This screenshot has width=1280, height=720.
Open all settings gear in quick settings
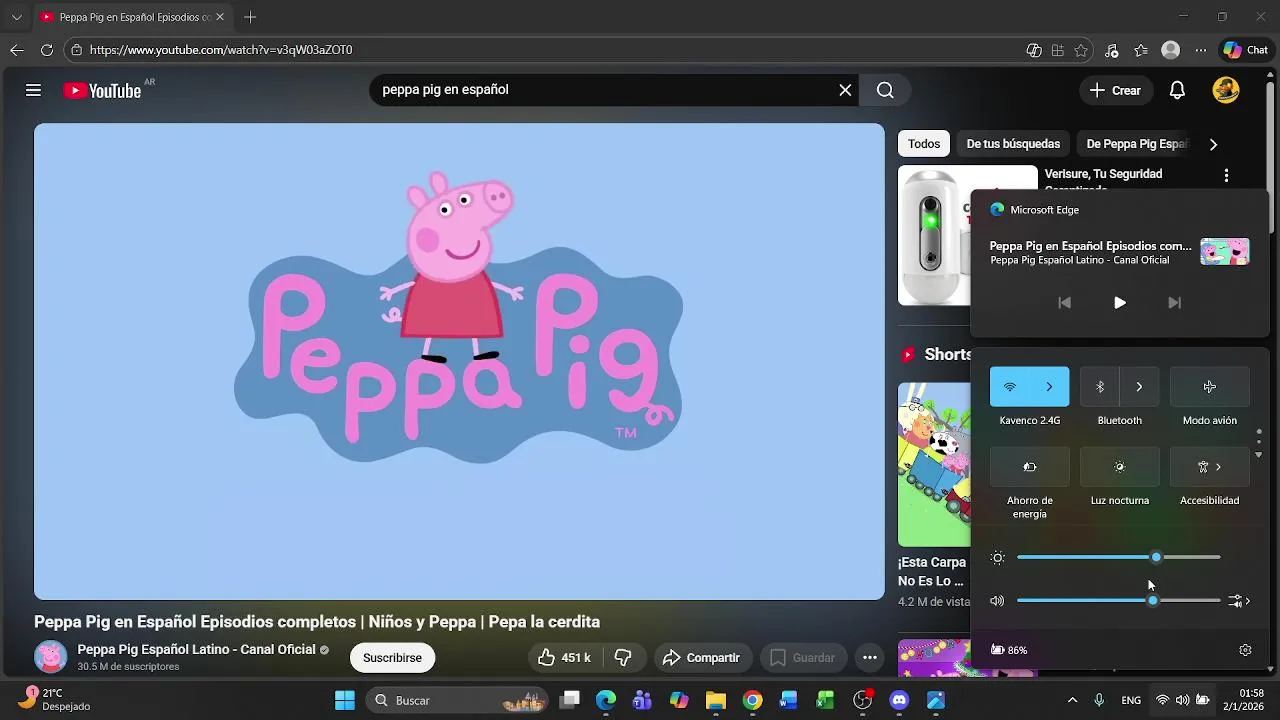click(x=1245, y=650)
